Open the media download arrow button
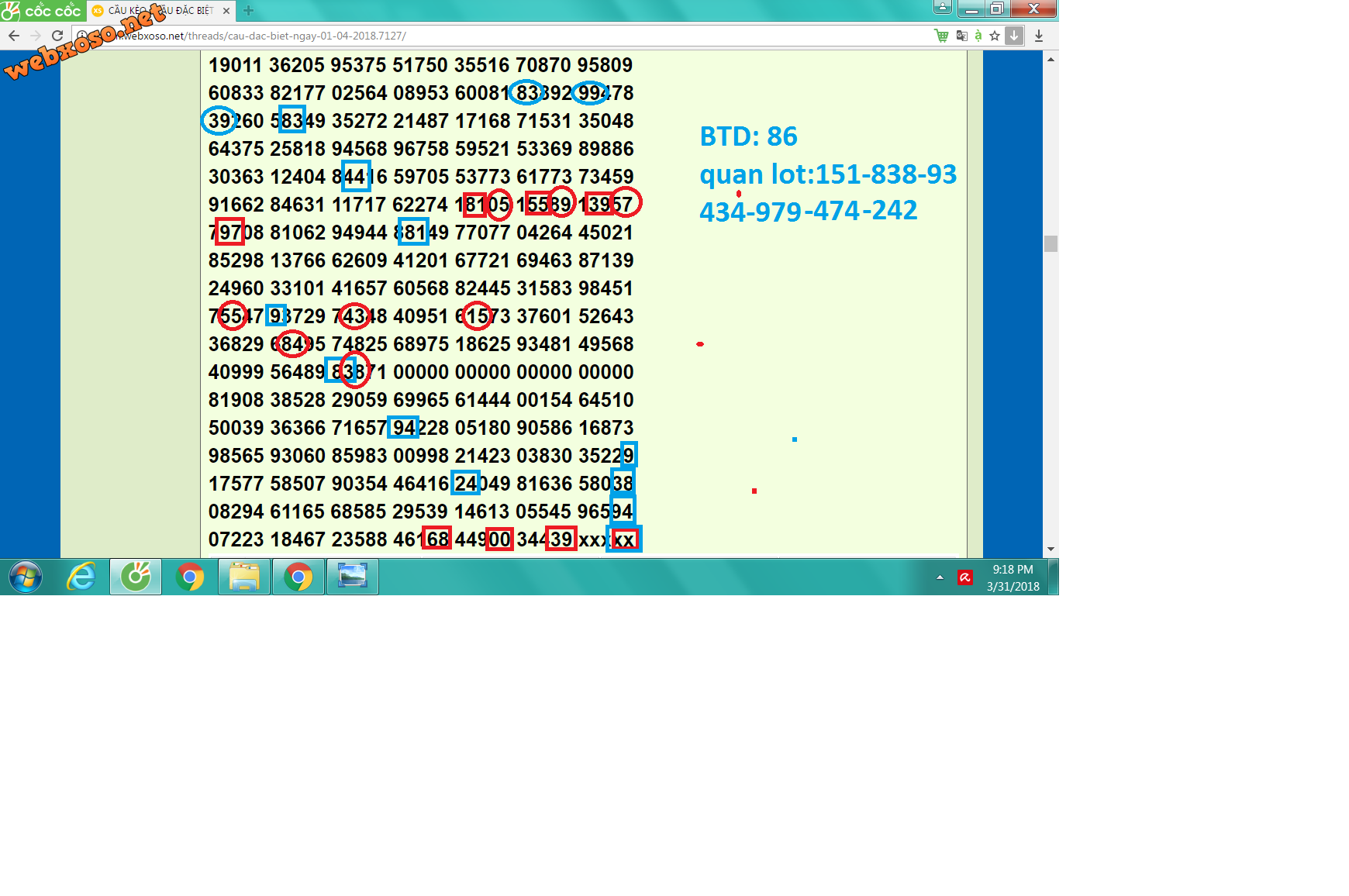 pos(1014,36)
